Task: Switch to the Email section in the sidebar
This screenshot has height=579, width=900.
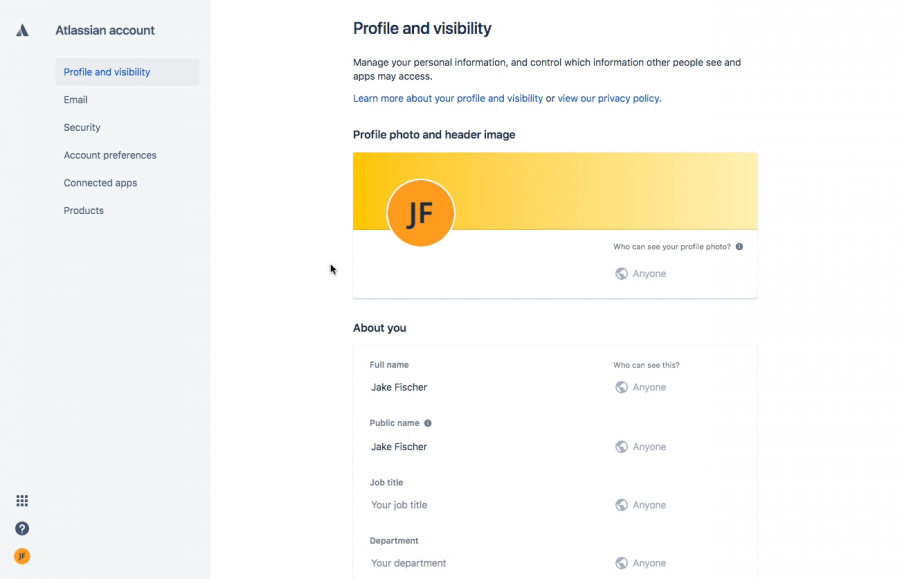Action: pos(75,99)
